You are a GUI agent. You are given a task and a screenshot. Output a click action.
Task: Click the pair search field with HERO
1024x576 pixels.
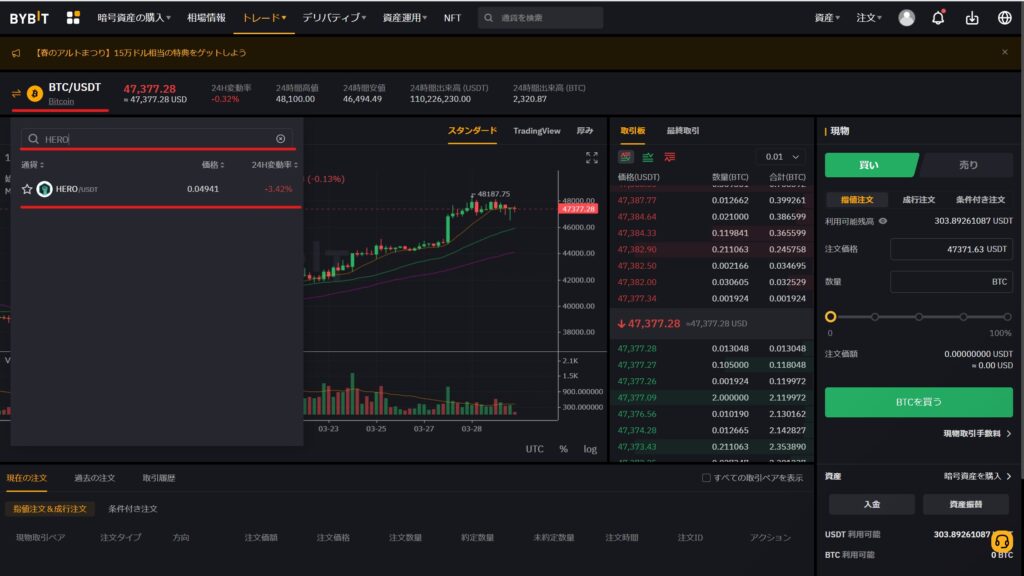point(157,138)
